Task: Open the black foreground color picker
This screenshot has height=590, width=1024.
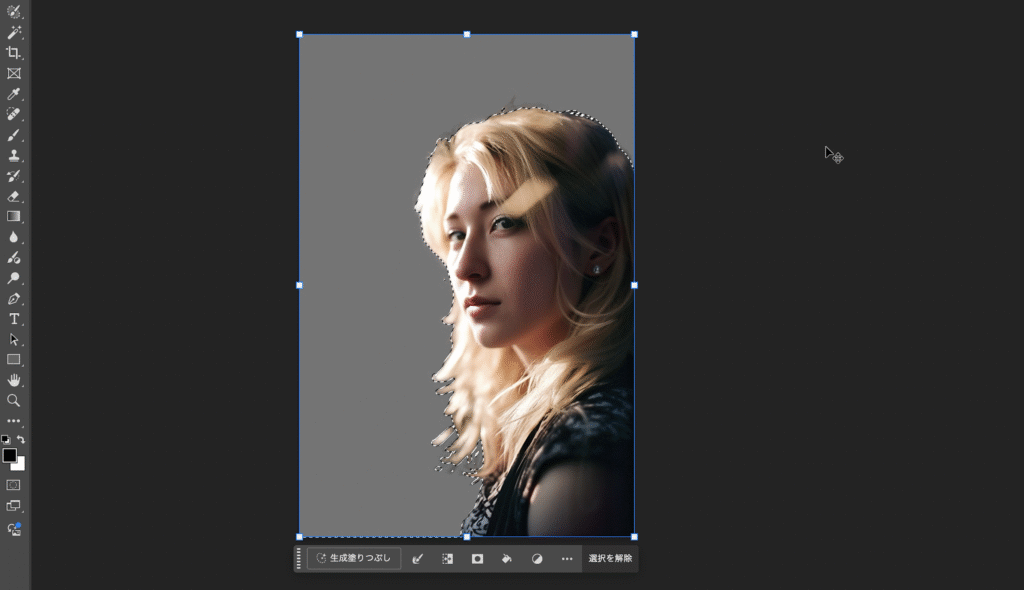Action: [9, 455]
